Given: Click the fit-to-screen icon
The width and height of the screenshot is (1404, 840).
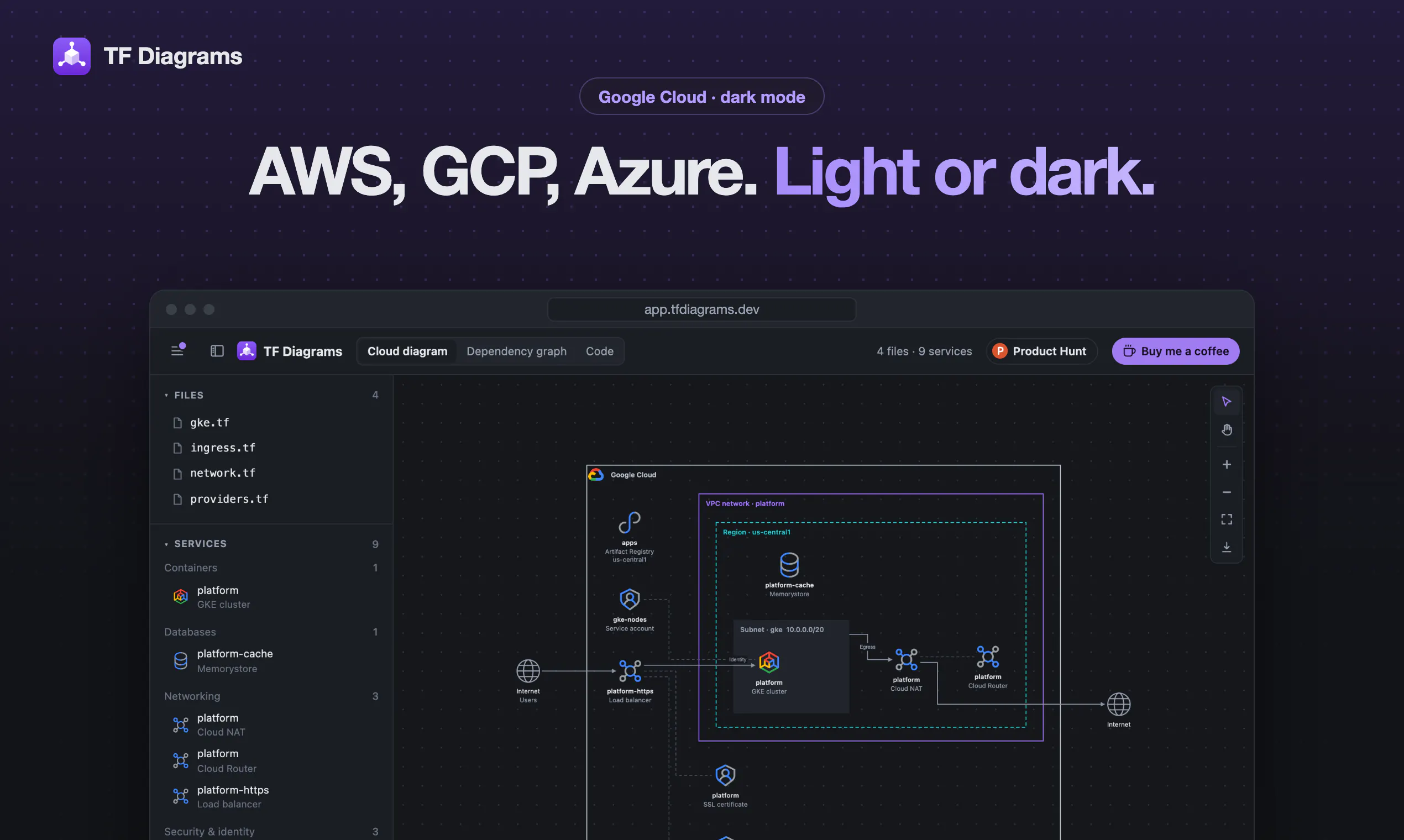Looking at the screenshot, I should [1226, 519].
